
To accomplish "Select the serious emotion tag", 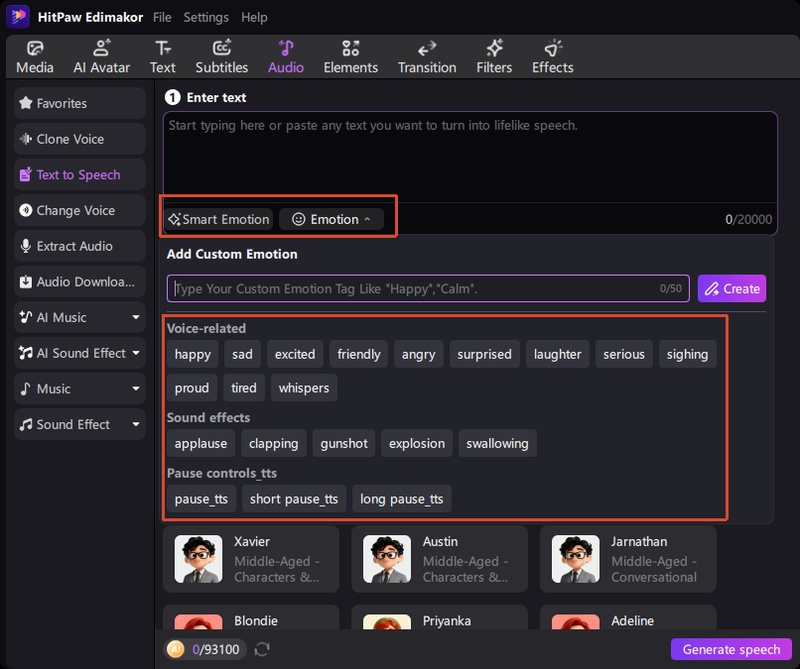I will [624, 354].
